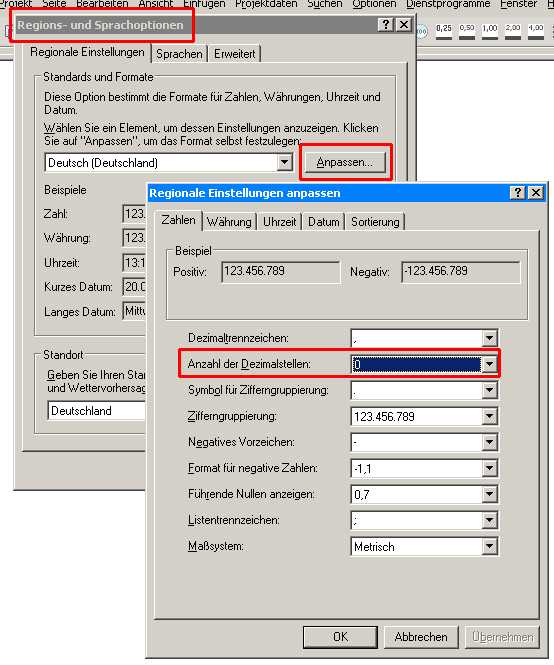554x665 pixels.
Task: Close the Regionale Einstellungen anpassen dialog
Action: coord(535,193)
